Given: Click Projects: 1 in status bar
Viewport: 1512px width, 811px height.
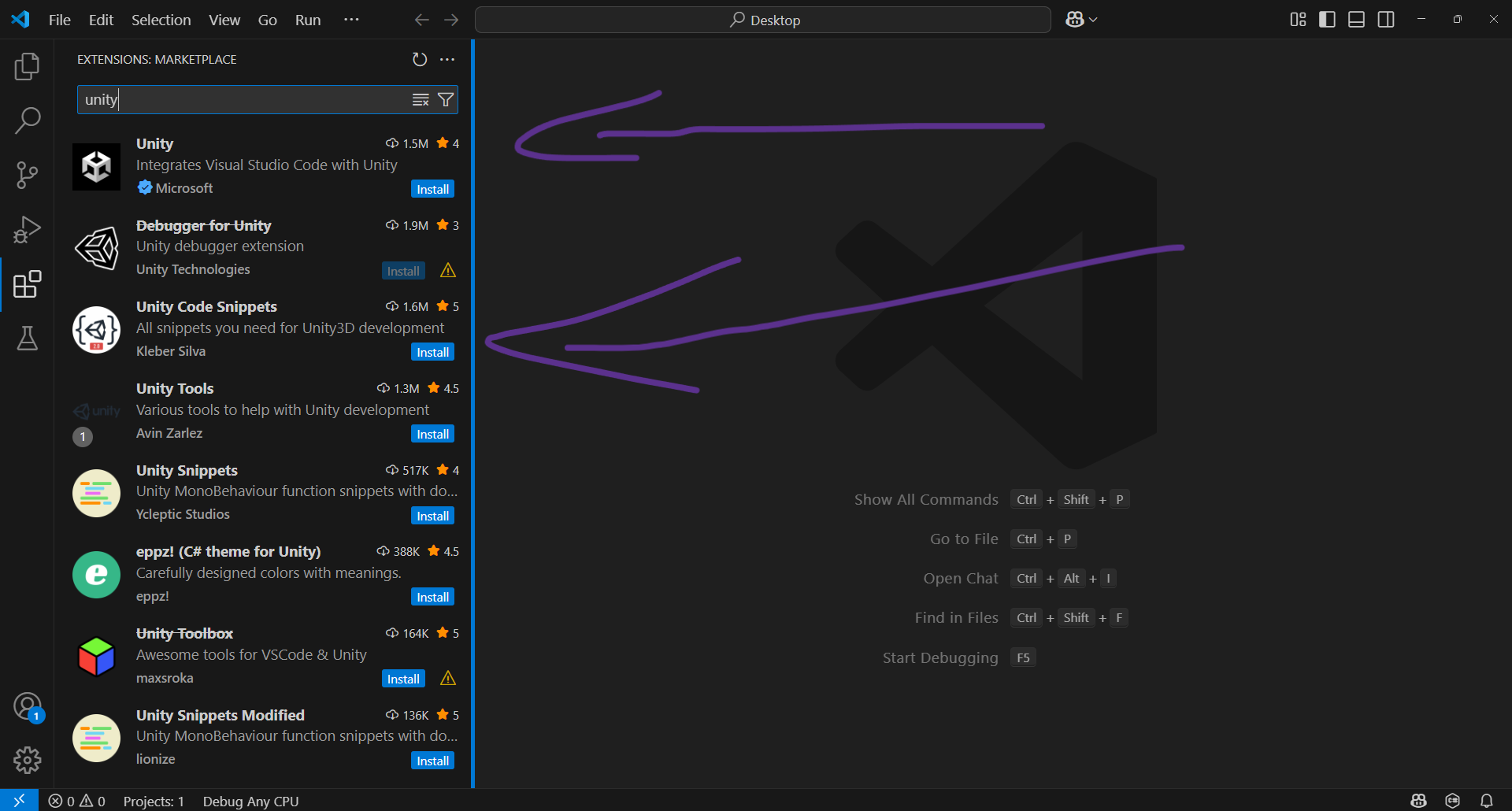Looking at the screenshot, I should tap(154, 801).
